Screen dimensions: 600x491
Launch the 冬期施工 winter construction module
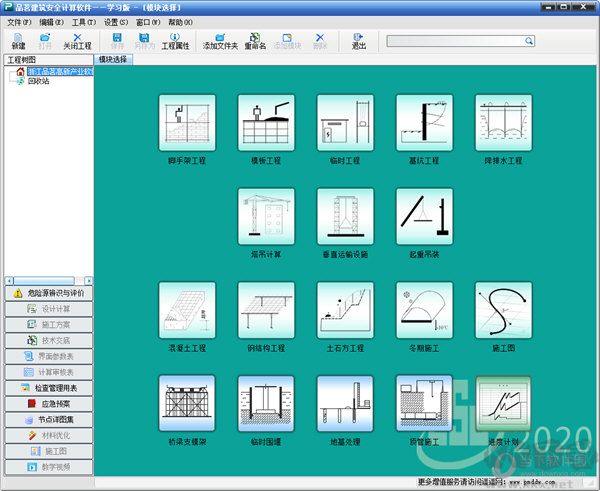425,310
